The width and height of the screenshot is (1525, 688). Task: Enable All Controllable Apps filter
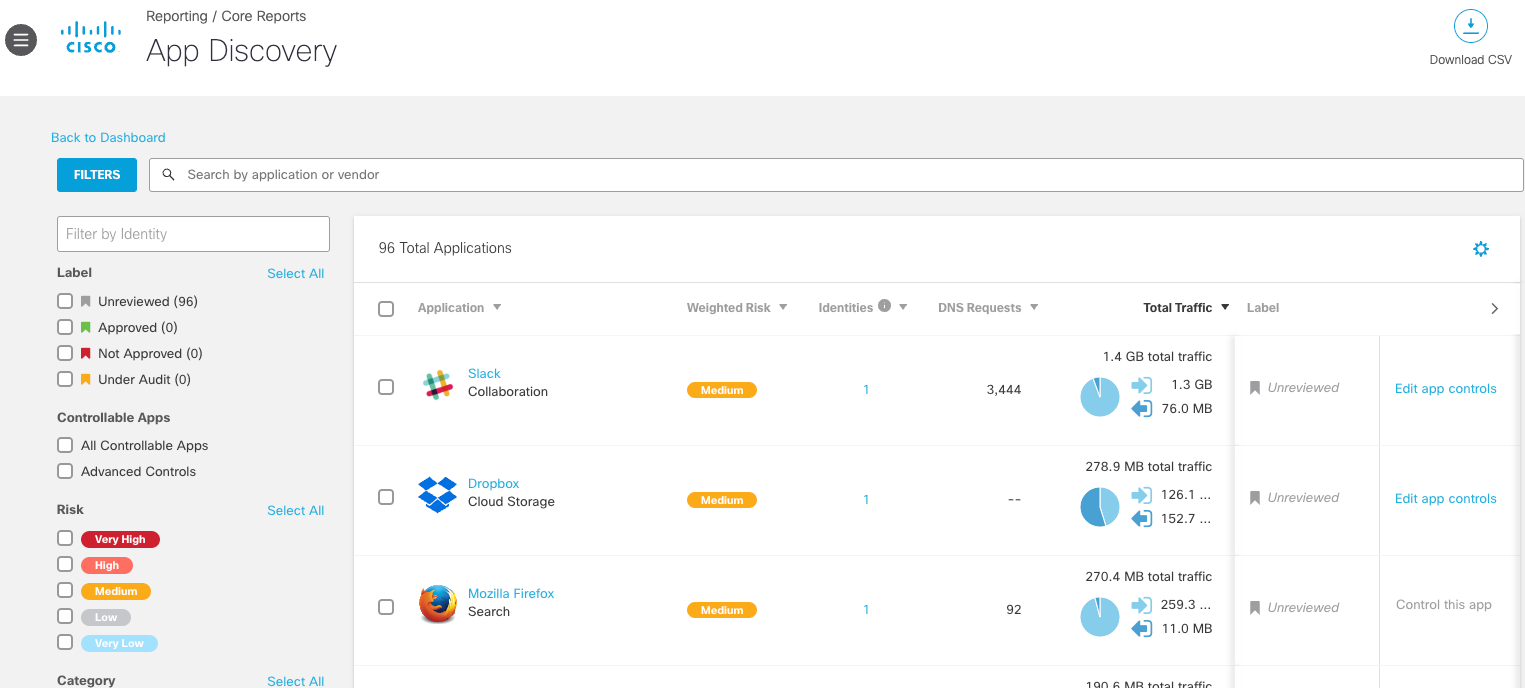tap(65, 445)
